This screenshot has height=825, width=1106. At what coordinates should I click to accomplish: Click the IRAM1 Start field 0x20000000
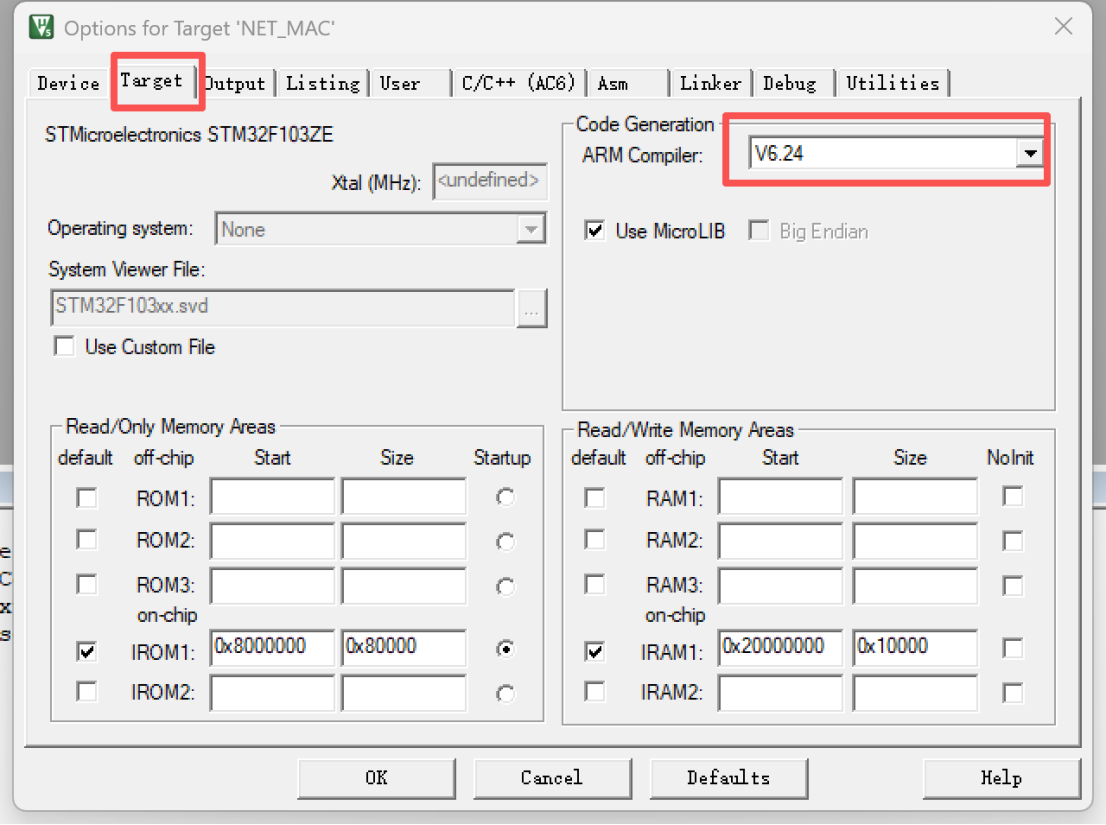click(x=781, y=647)
